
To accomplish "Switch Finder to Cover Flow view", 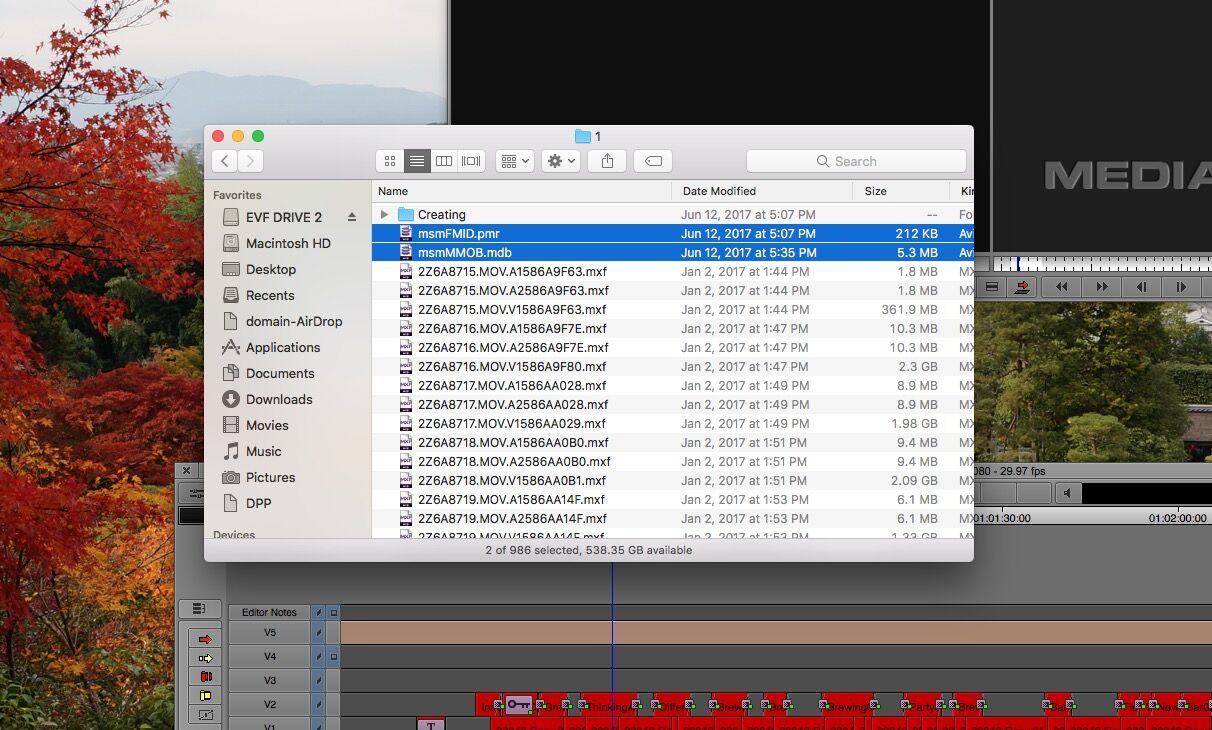I will [471, 161].
